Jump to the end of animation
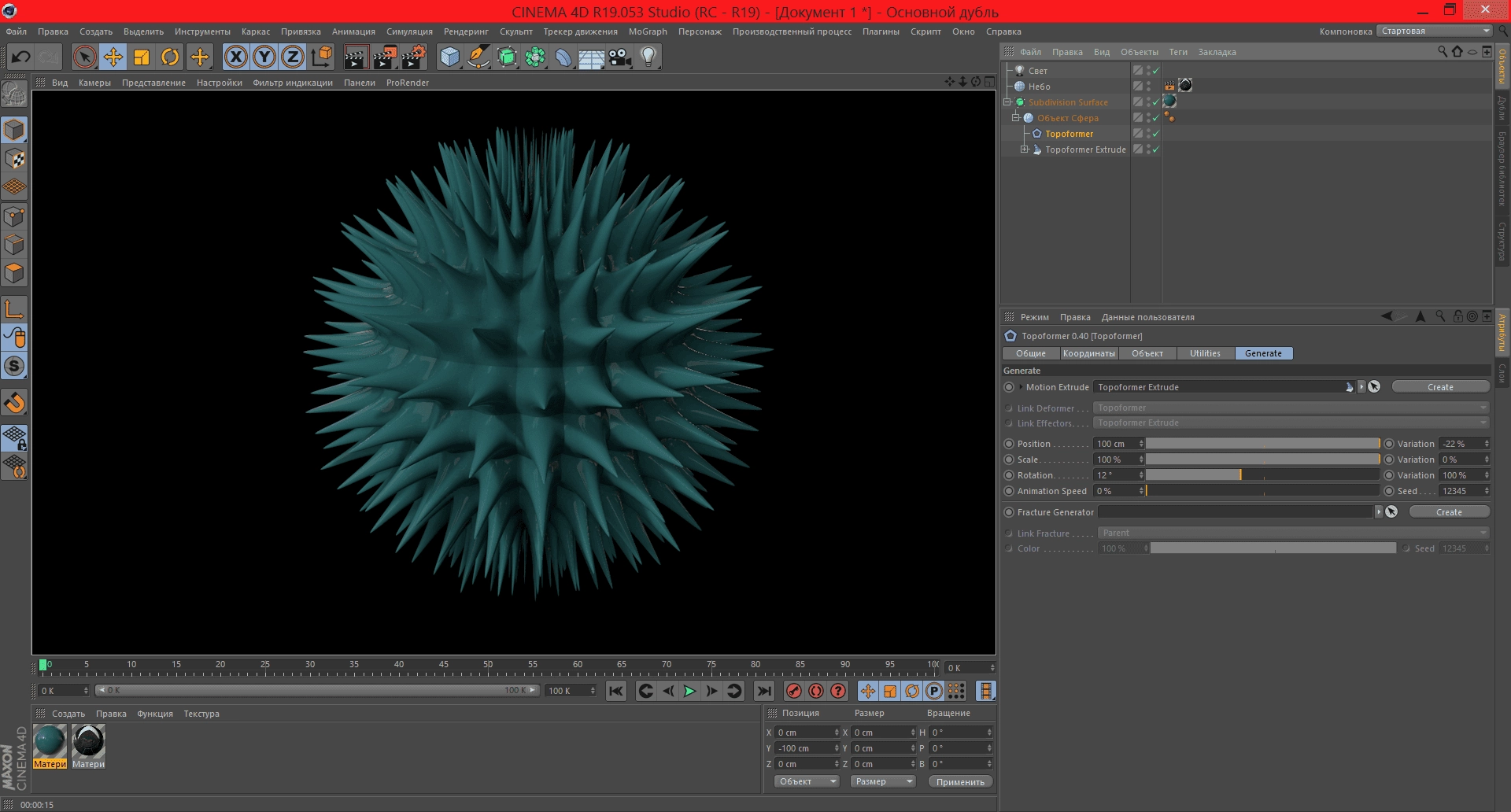1511x812 pixels. click(763, 691)
